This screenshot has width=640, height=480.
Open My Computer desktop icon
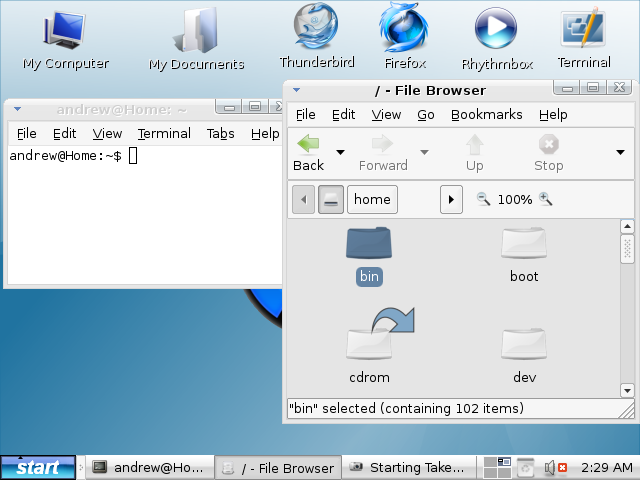[x=65, y=40]
